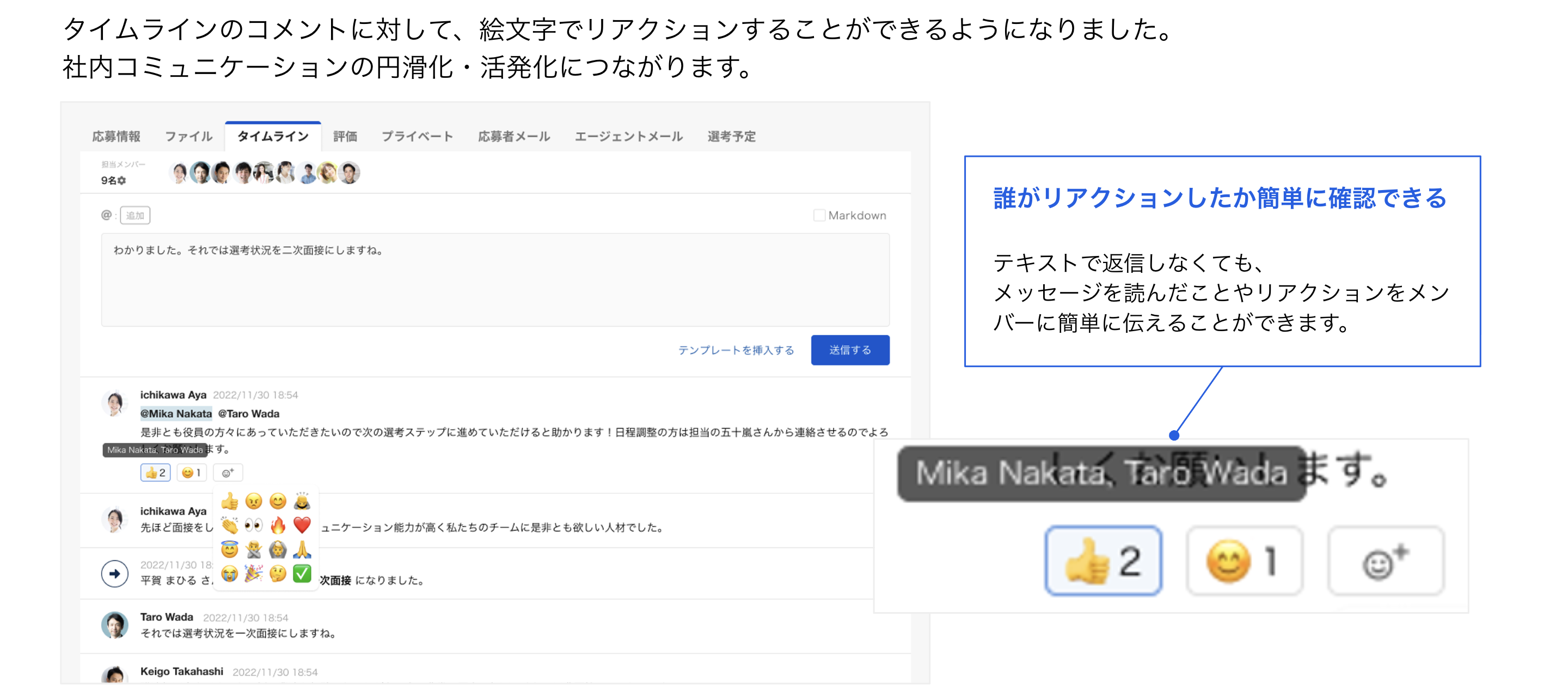Pick the green check mark emoji
Viewport: 1568px width, 696px height.
click(302, 573)
